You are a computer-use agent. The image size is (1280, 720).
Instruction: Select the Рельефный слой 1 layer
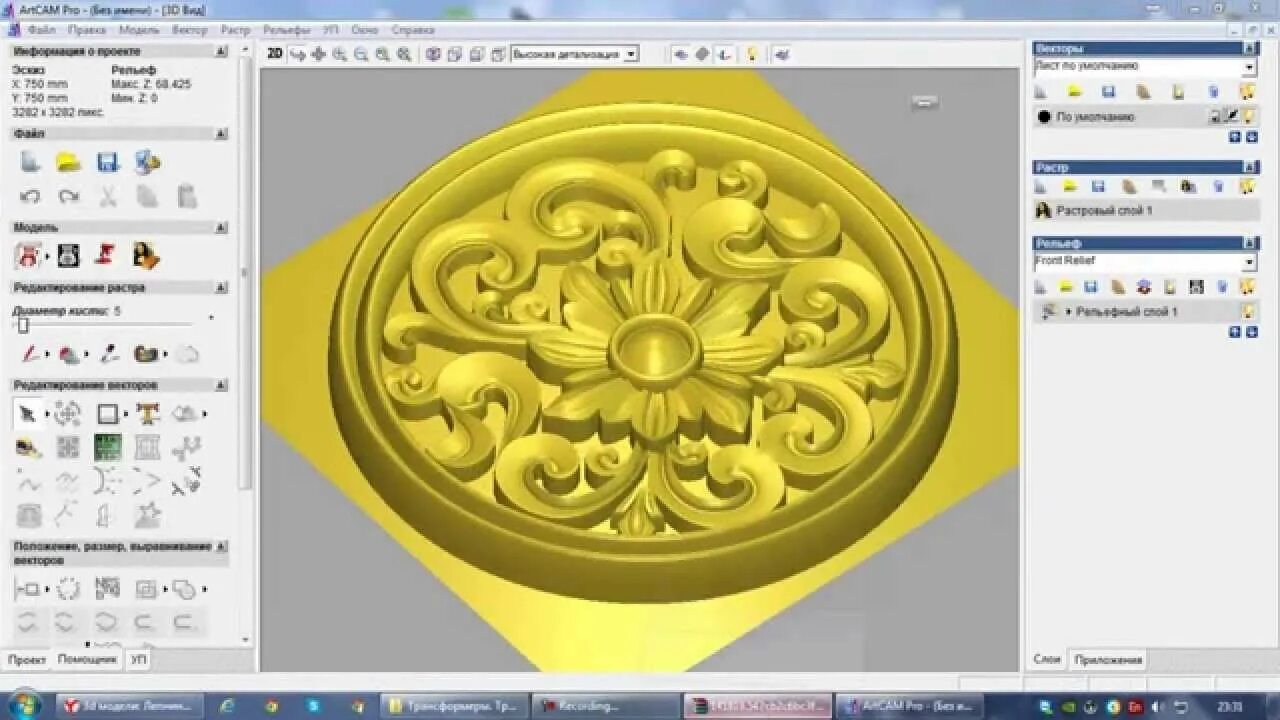1146,312
